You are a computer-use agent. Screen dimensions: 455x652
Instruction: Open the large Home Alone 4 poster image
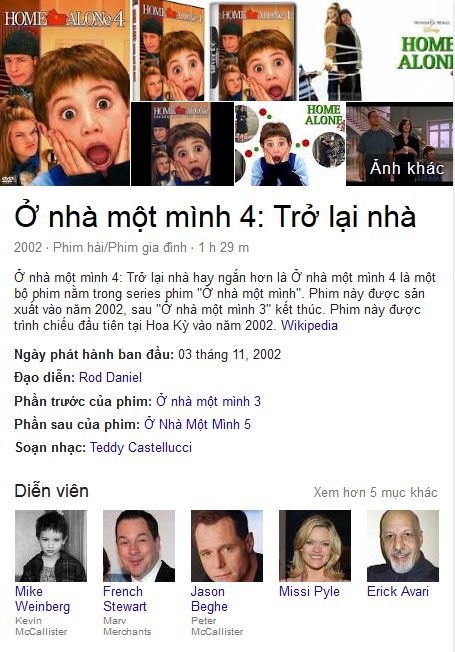[x=65, y=93]
